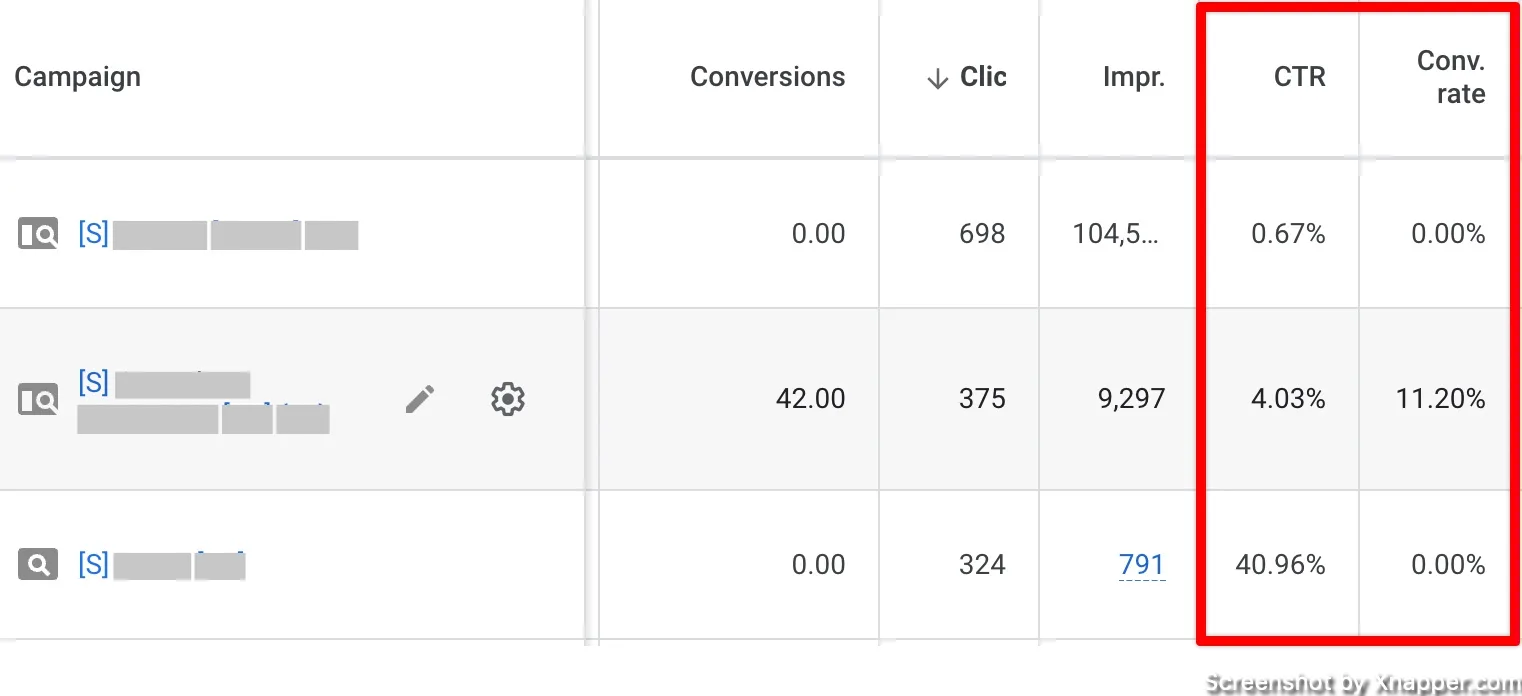The image size is (1522, 696).
Task: Sort by the Impr. column header
Action: (x=1134, y=77)
